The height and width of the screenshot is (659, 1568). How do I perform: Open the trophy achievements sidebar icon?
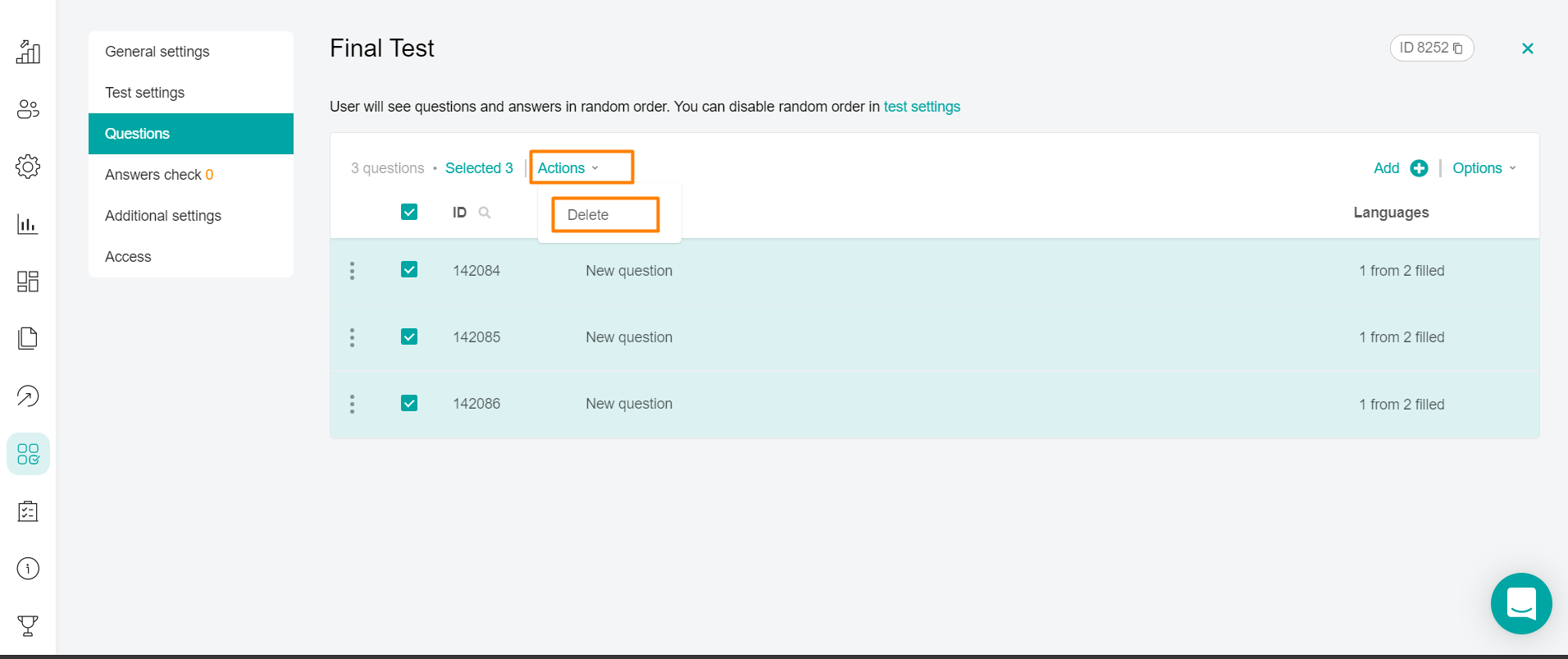point(28,626)
